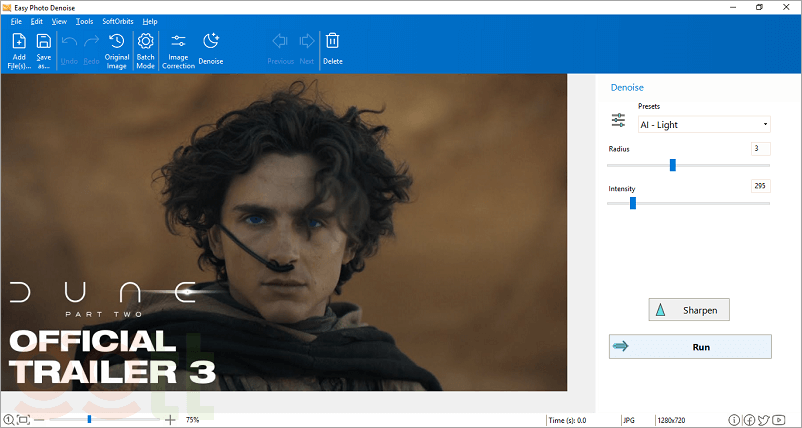The width and height of the screenshot is (802, 428).
Task: Click the Radius slider track
Action: click(x=720, y=165)
